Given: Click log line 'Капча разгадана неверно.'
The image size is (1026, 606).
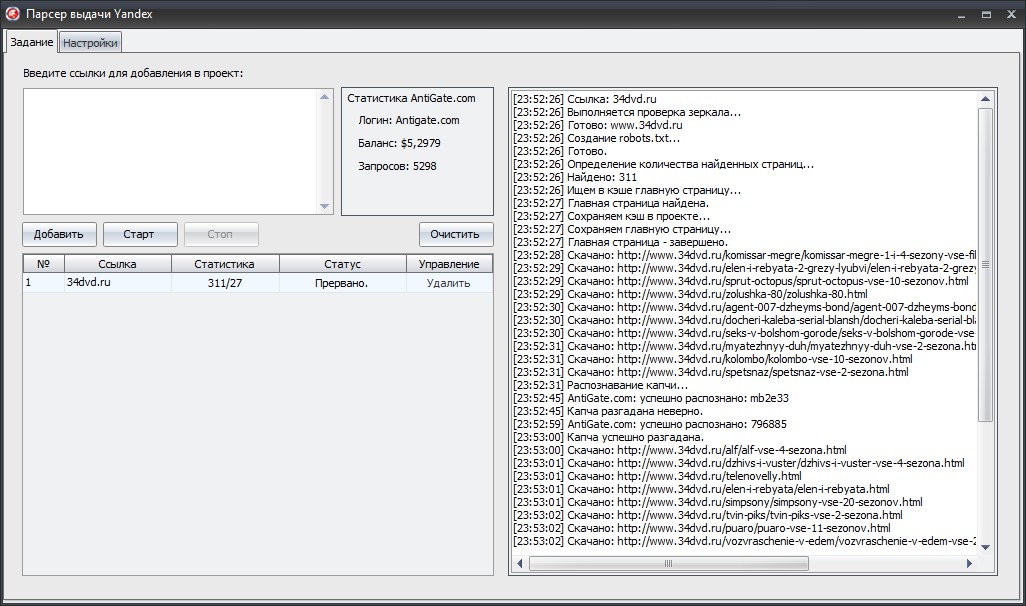Looking at the screenshot, I should [608, 411].
